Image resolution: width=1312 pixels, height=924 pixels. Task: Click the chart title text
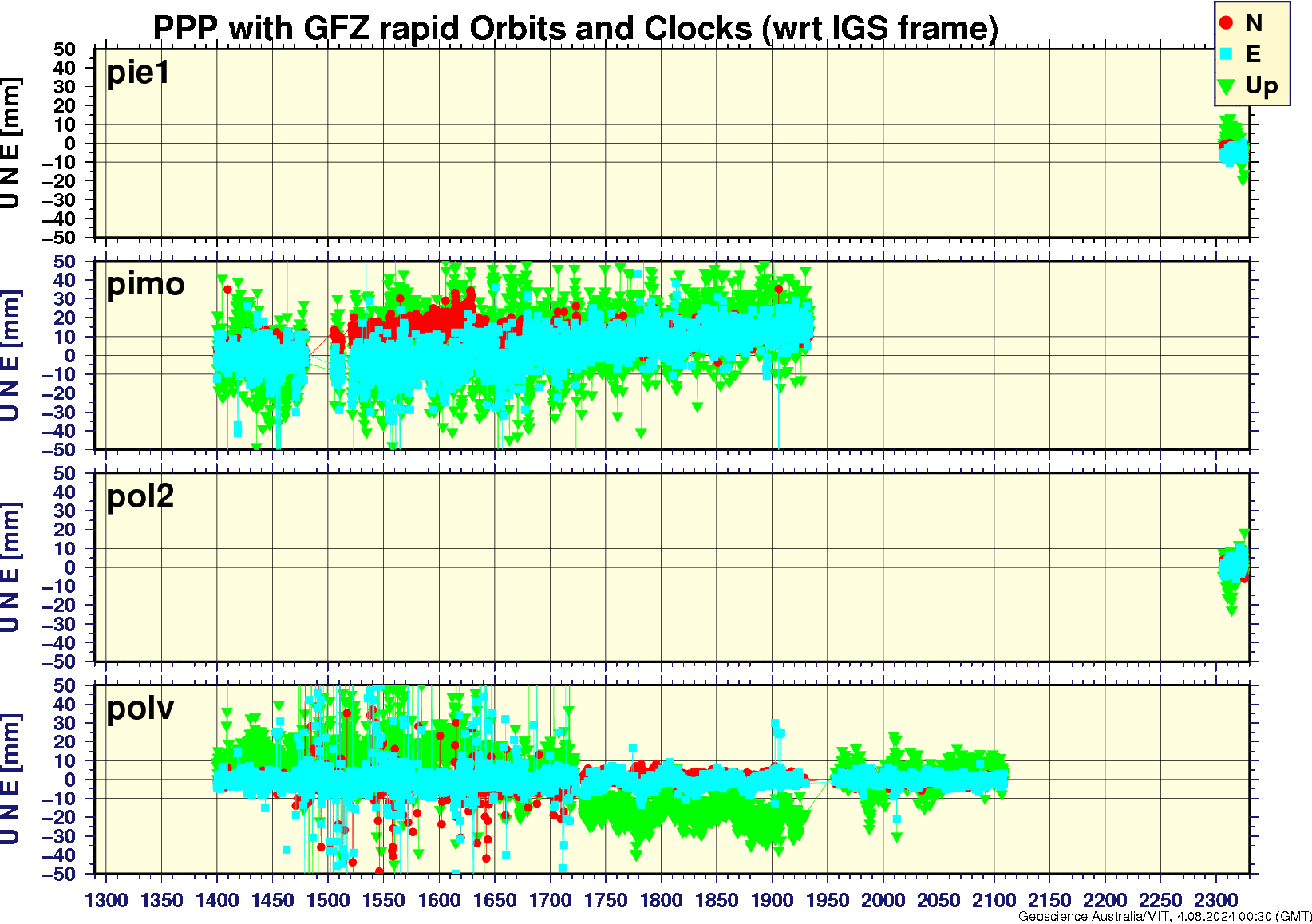[575, 29]
